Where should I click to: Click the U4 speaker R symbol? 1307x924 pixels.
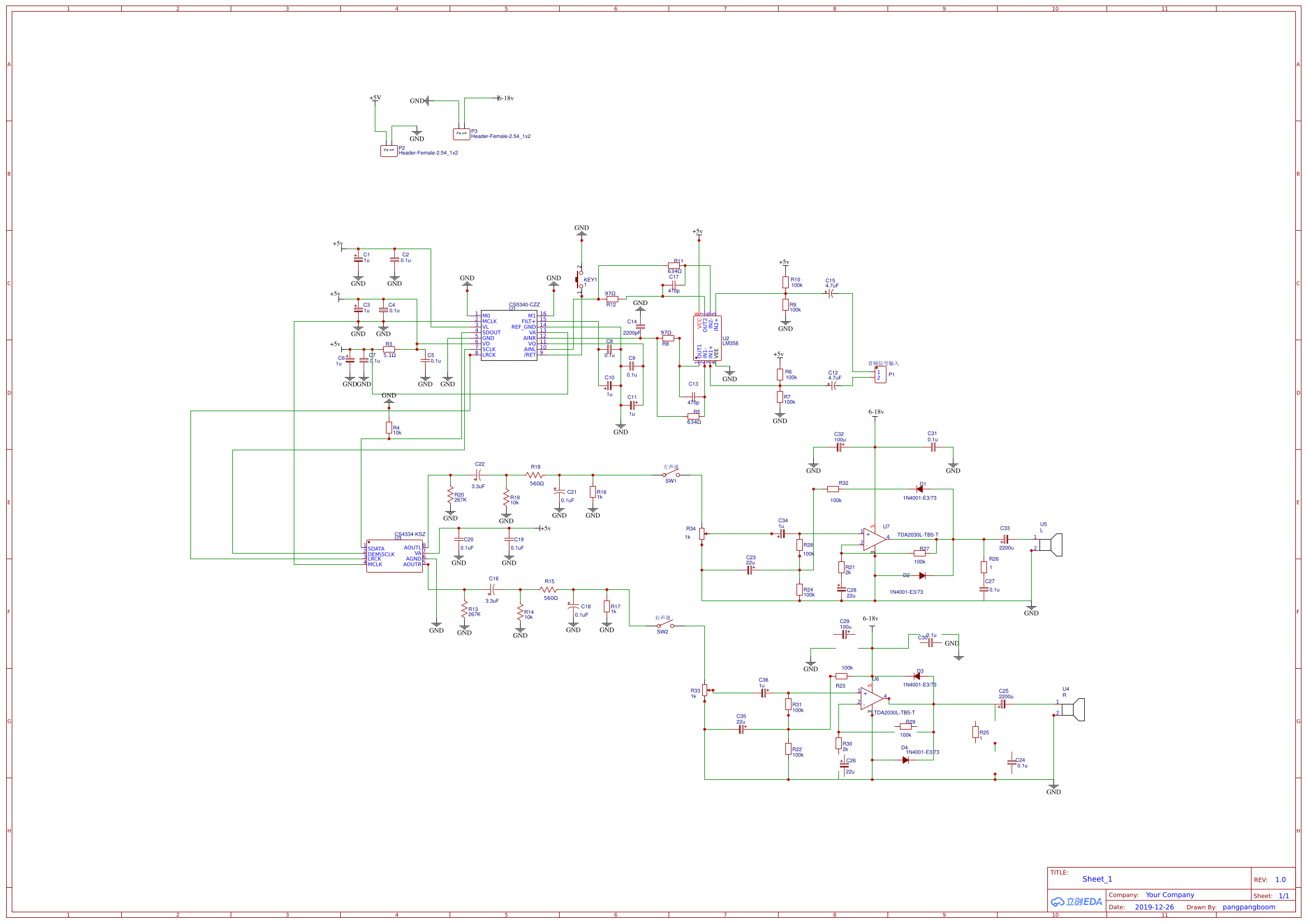1073,709
